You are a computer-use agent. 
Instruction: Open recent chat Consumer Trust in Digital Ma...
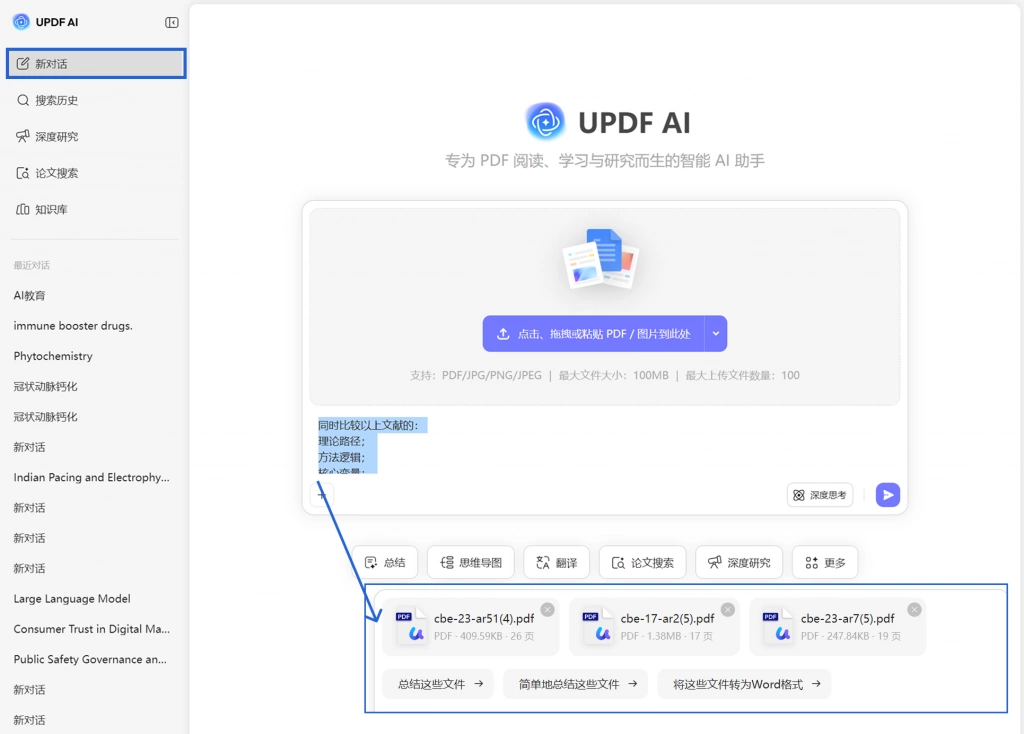point(91,629)
